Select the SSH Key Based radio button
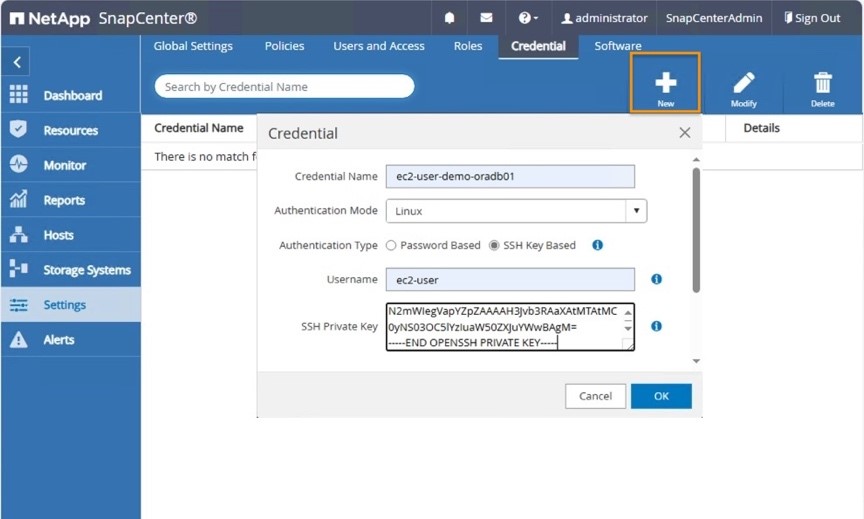864x519 pixels. (x=494, y=246)
